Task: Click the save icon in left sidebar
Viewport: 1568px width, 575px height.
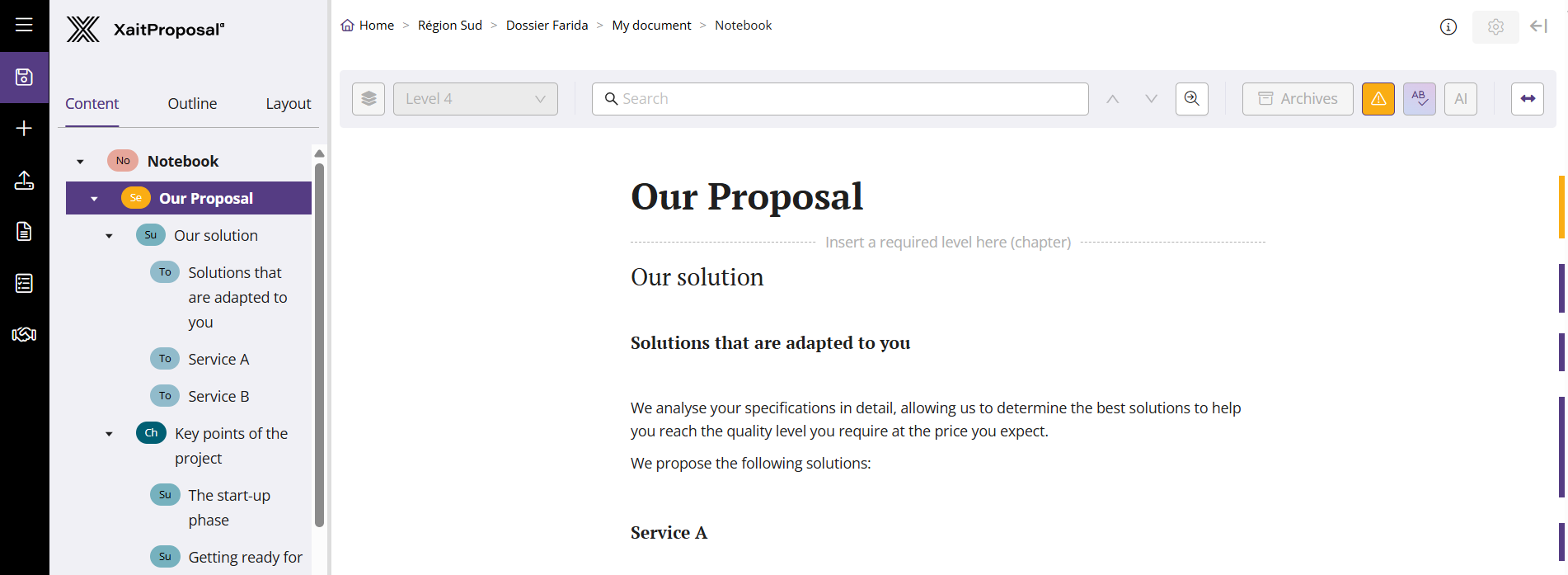Action: point(24,78)
